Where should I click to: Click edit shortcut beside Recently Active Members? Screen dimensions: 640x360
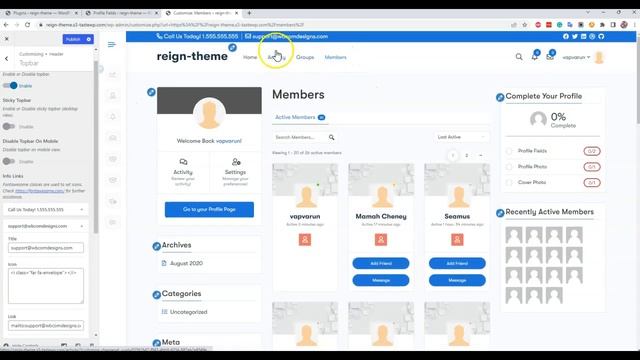click(x=500, y=213)
